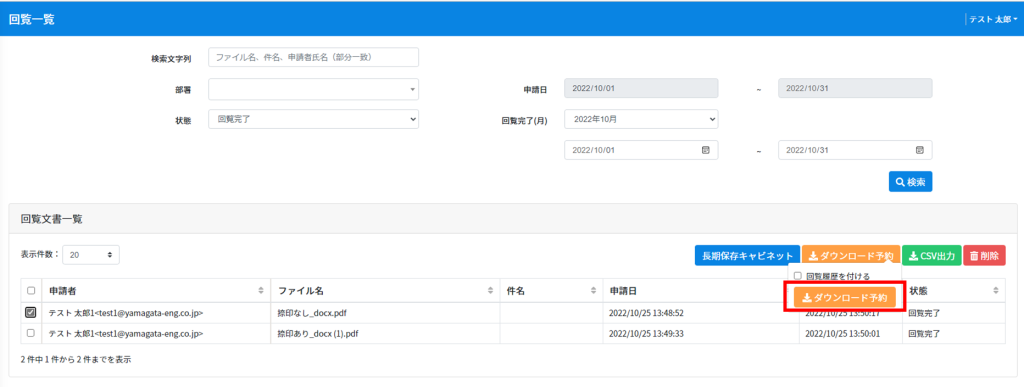Click the disabled 申請日 start field 2022/10/01
1024x387 pixels.
641,89
